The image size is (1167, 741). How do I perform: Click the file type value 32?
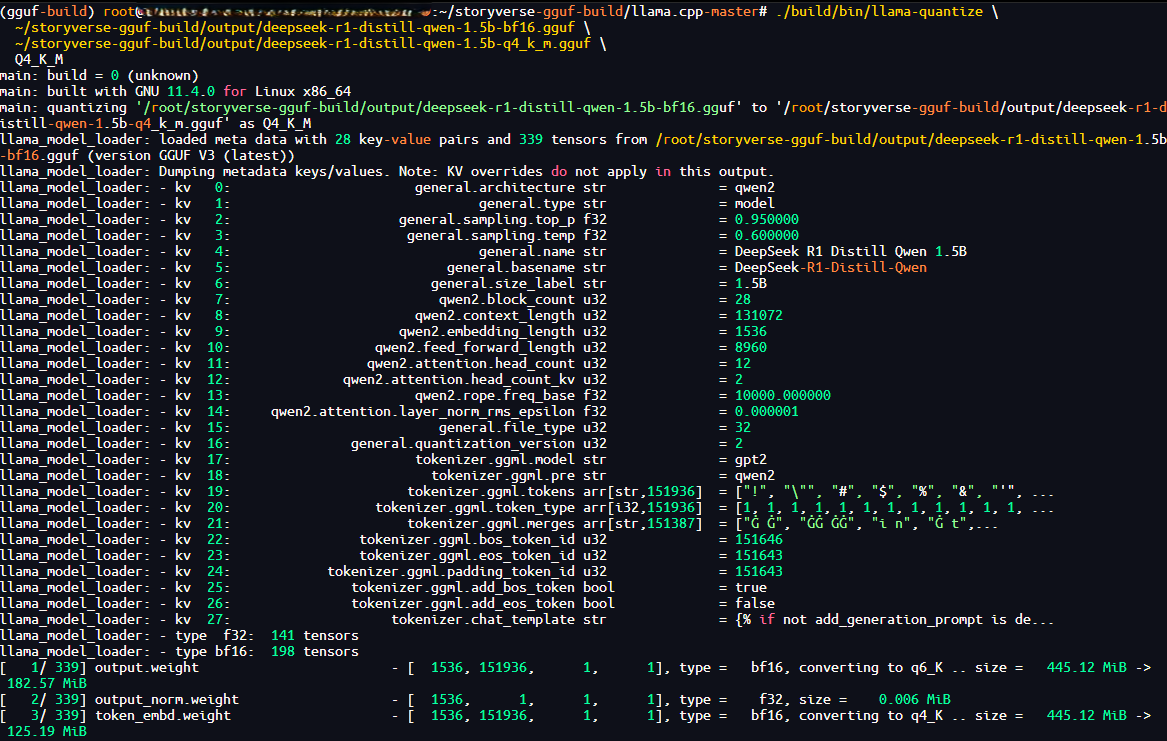[x=743, y=427]
